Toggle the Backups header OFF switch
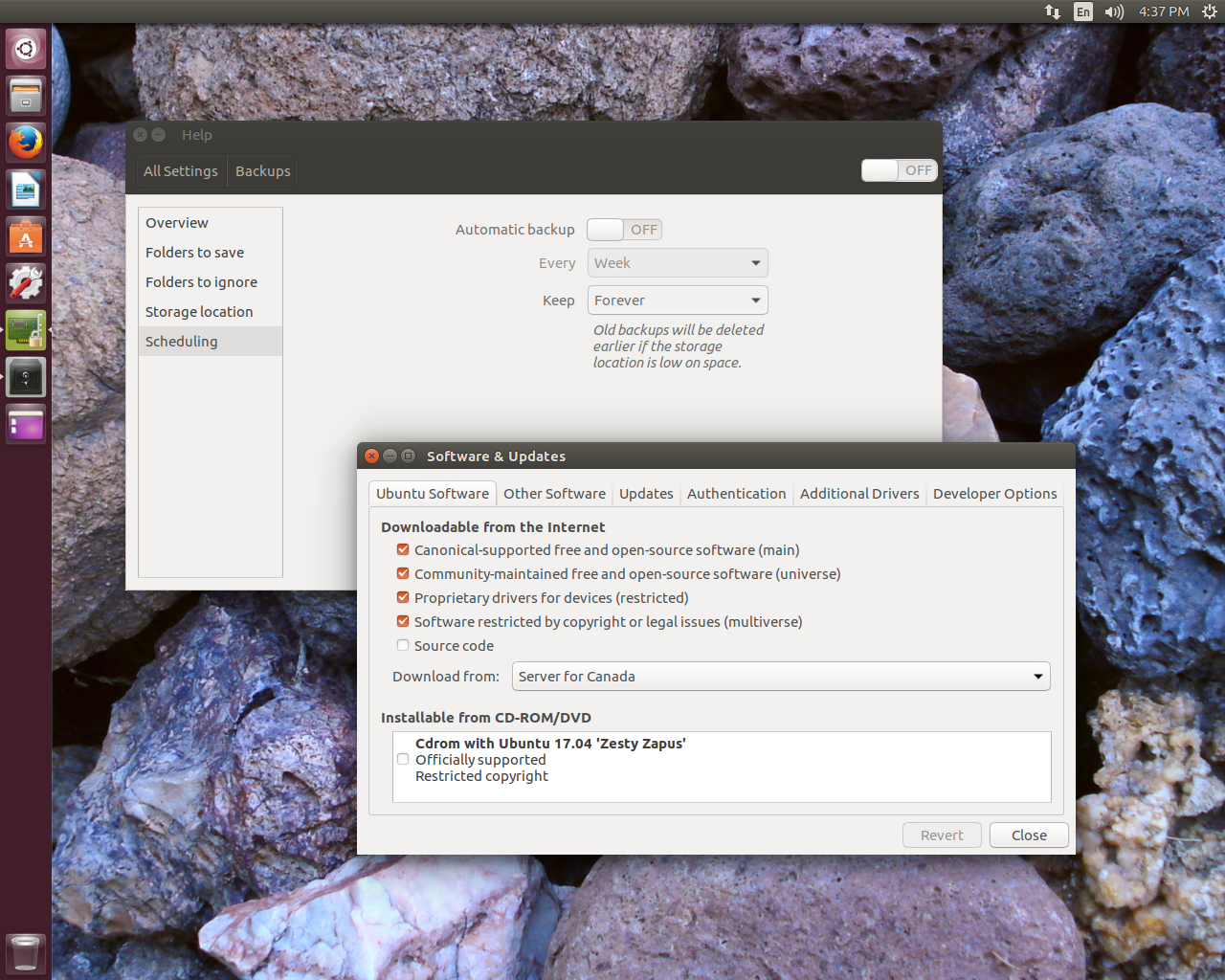The height and width of the screenshot is (980, 1225). 899,170
